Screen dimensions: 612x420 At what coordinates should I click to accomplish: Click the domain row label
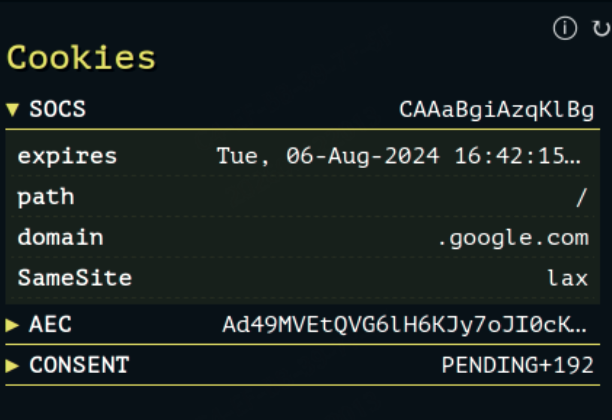[x=60, y=237]
